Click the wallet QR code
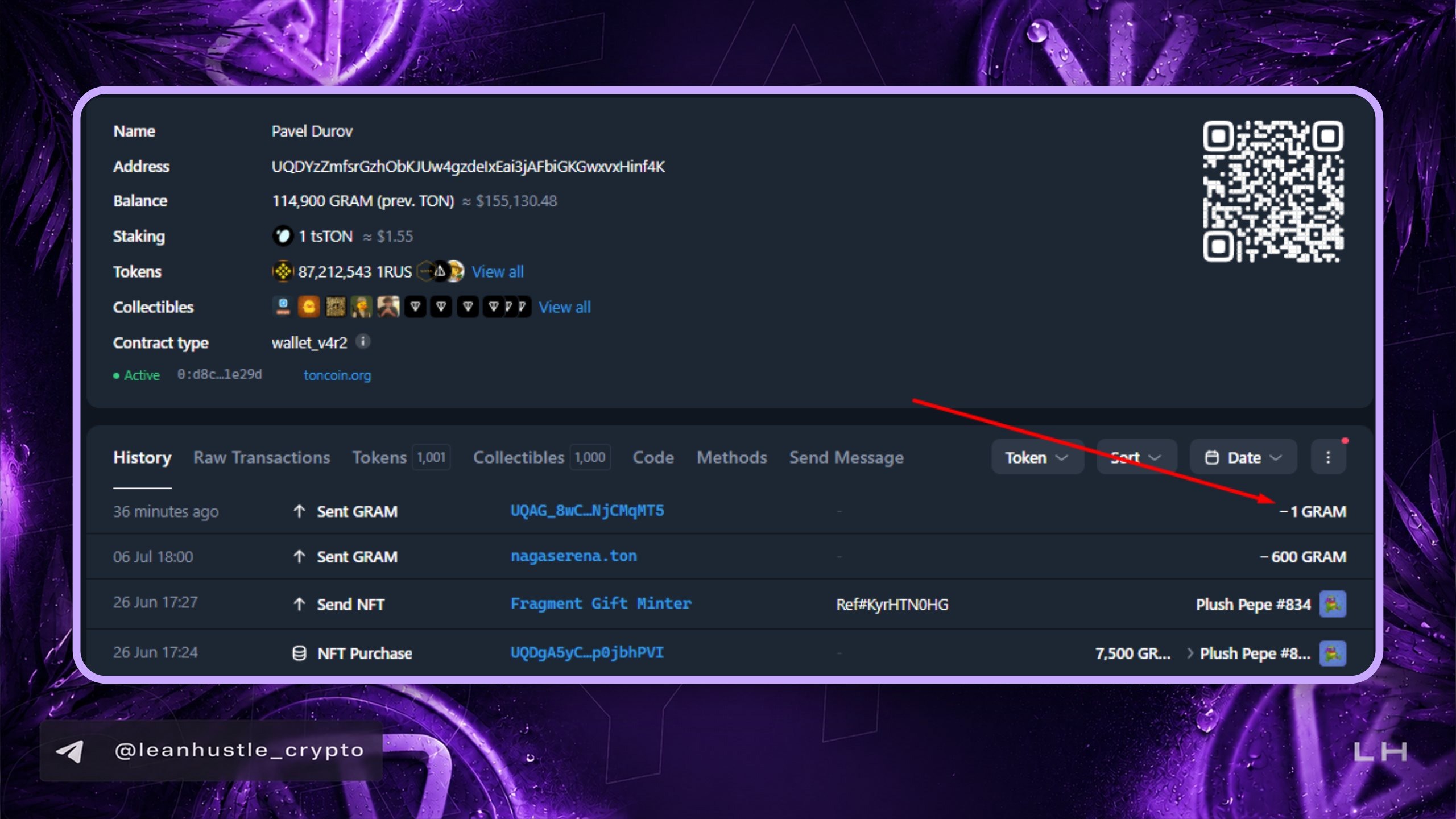Screen dimensions: 1456x819 point(1273,192)
